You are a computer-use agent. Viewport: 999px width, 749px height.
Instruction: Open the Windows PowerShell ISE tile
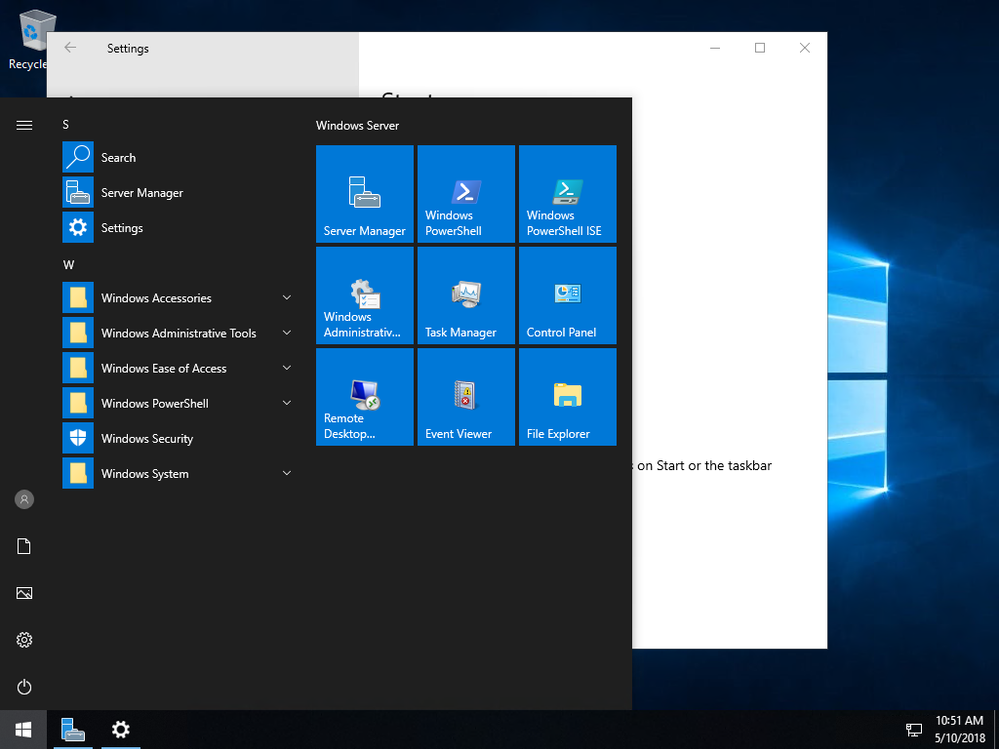(x=567, y=194)
